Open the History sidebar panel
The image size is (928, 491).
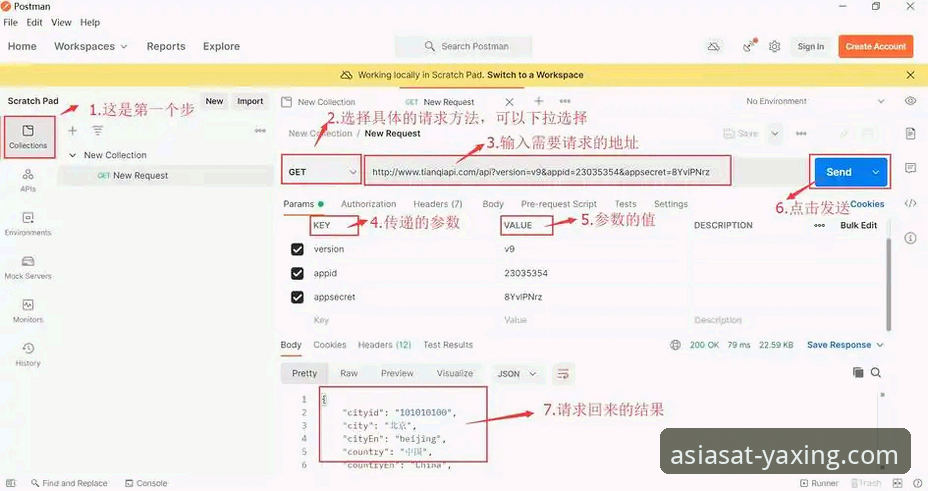point(28,354)
